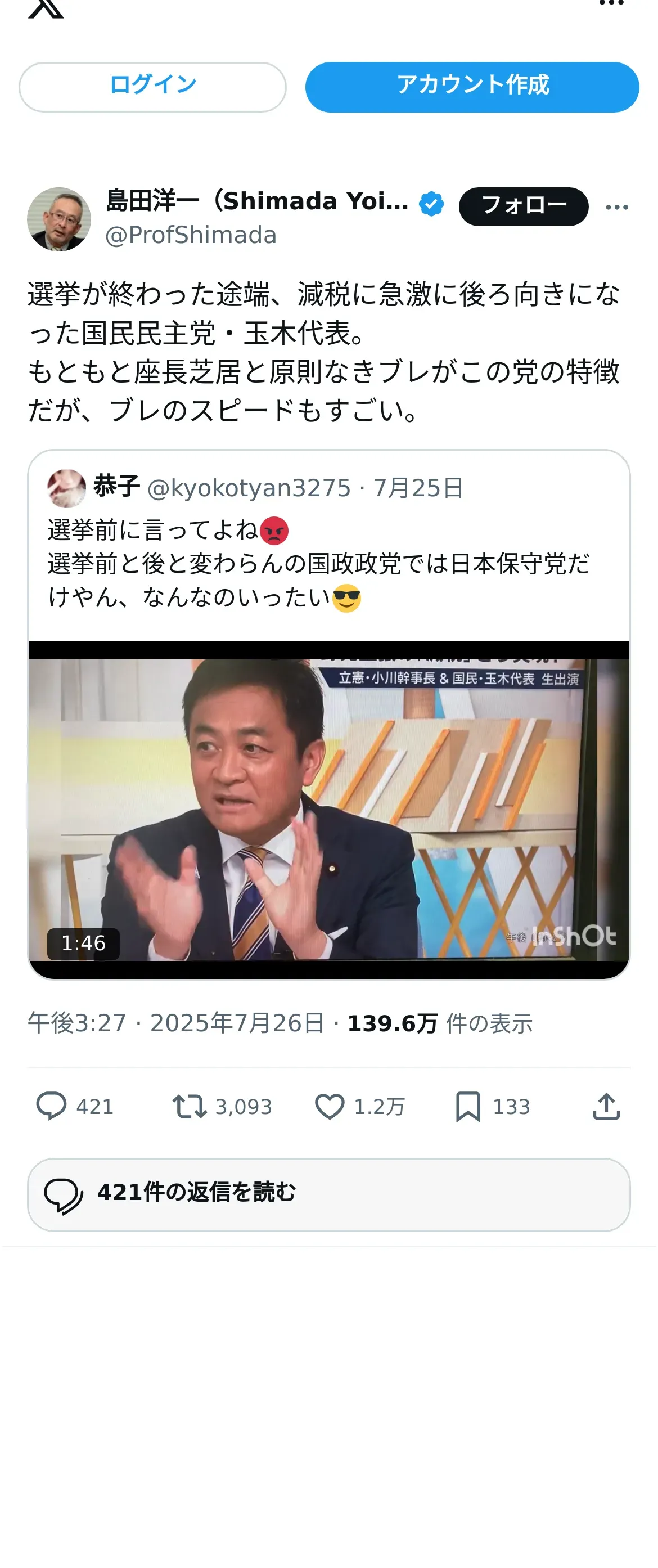
Task: Open the top-right more options menu
Action: click(611, 3)
